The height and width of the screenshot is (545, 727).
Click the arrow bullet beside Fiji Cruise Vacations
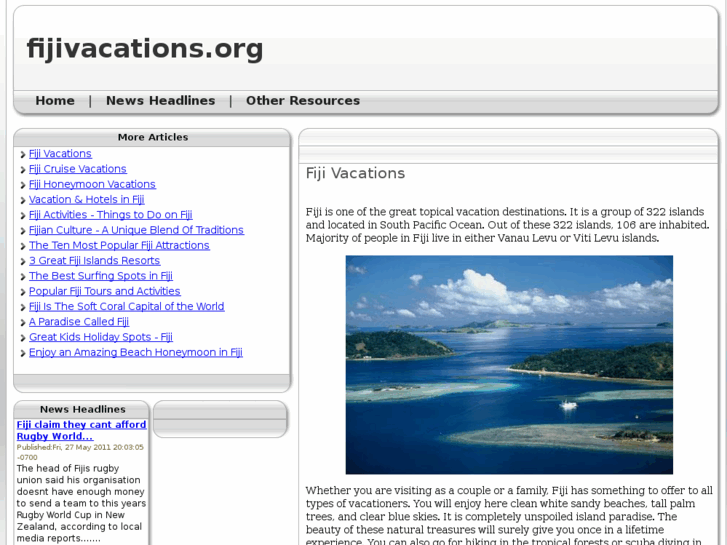[x=23, y=170]
